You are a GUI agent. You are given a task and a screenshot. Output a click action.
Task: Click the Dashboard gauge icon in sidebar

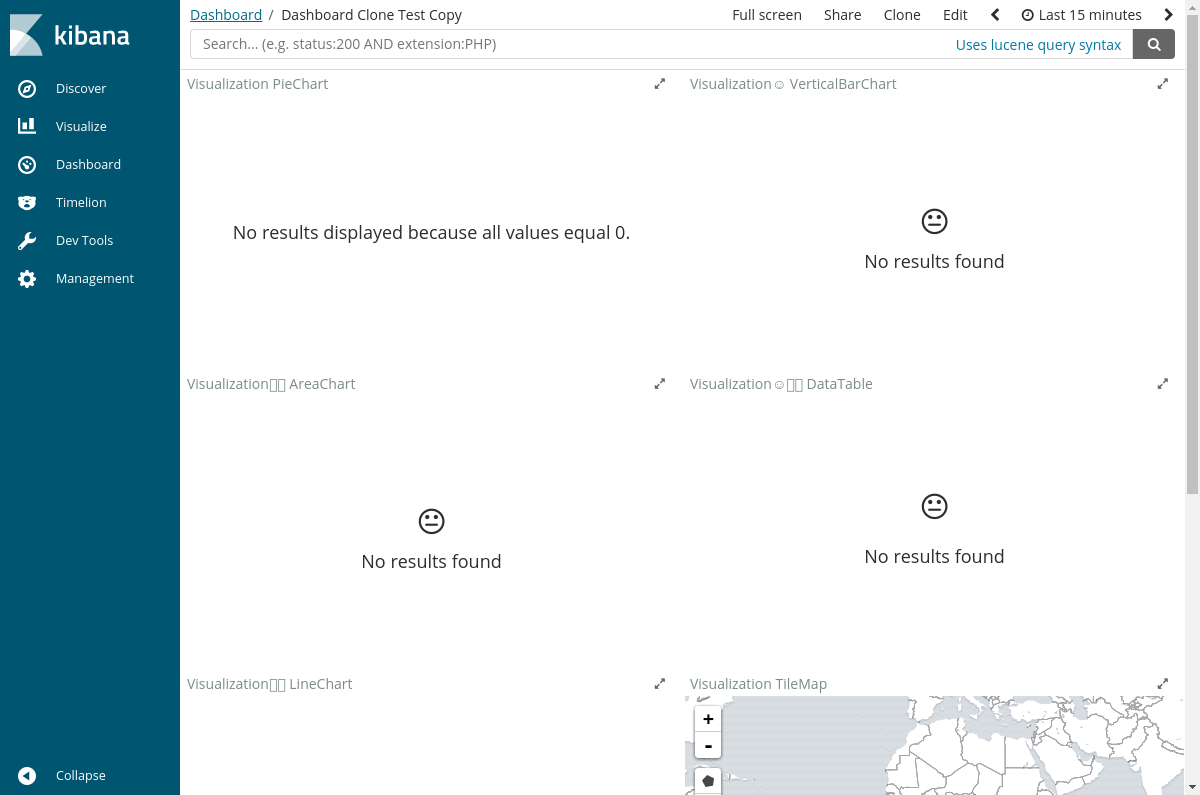click(27, 164)
